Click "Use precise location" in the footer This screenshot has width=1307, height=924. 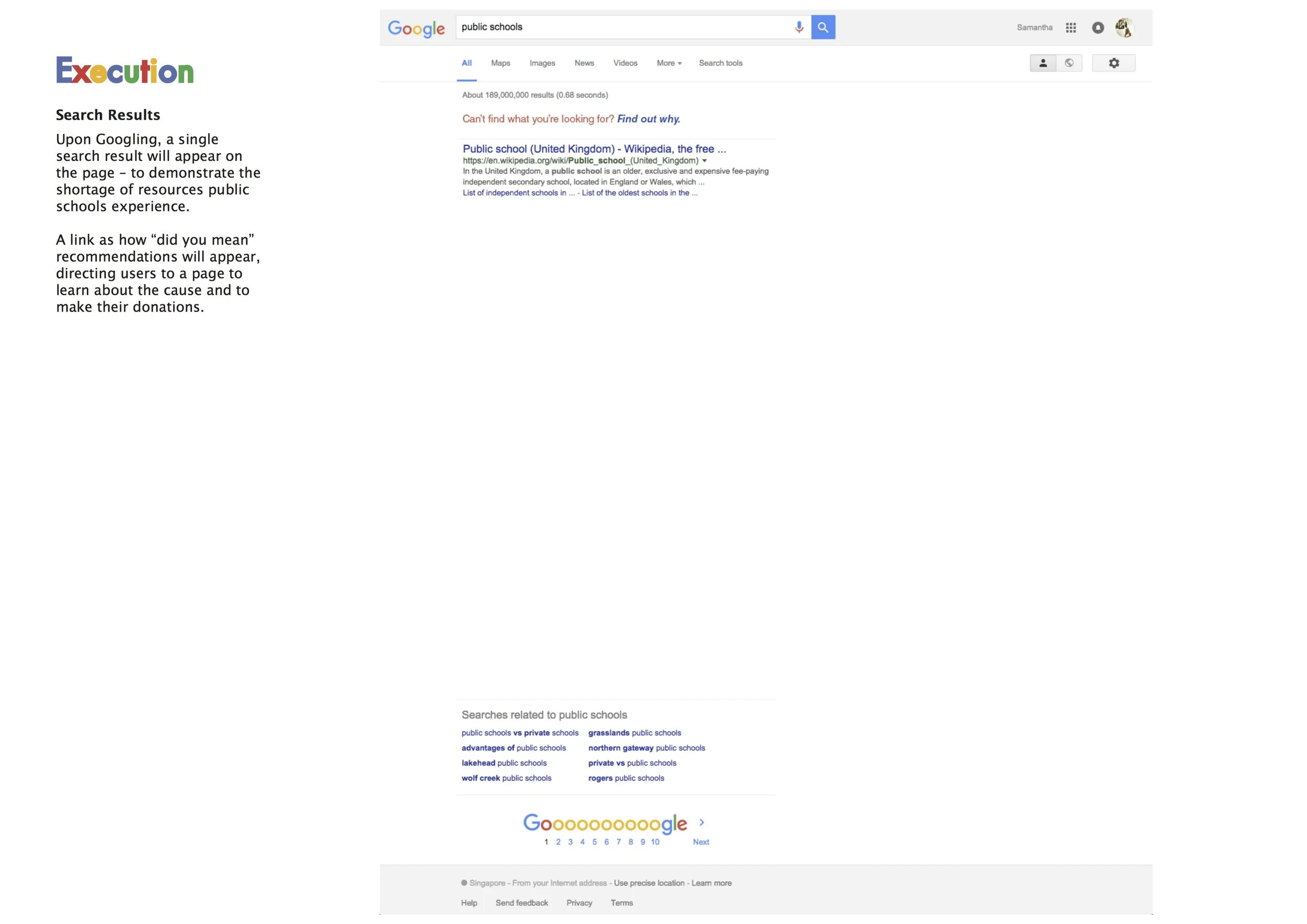pos(648,883)
